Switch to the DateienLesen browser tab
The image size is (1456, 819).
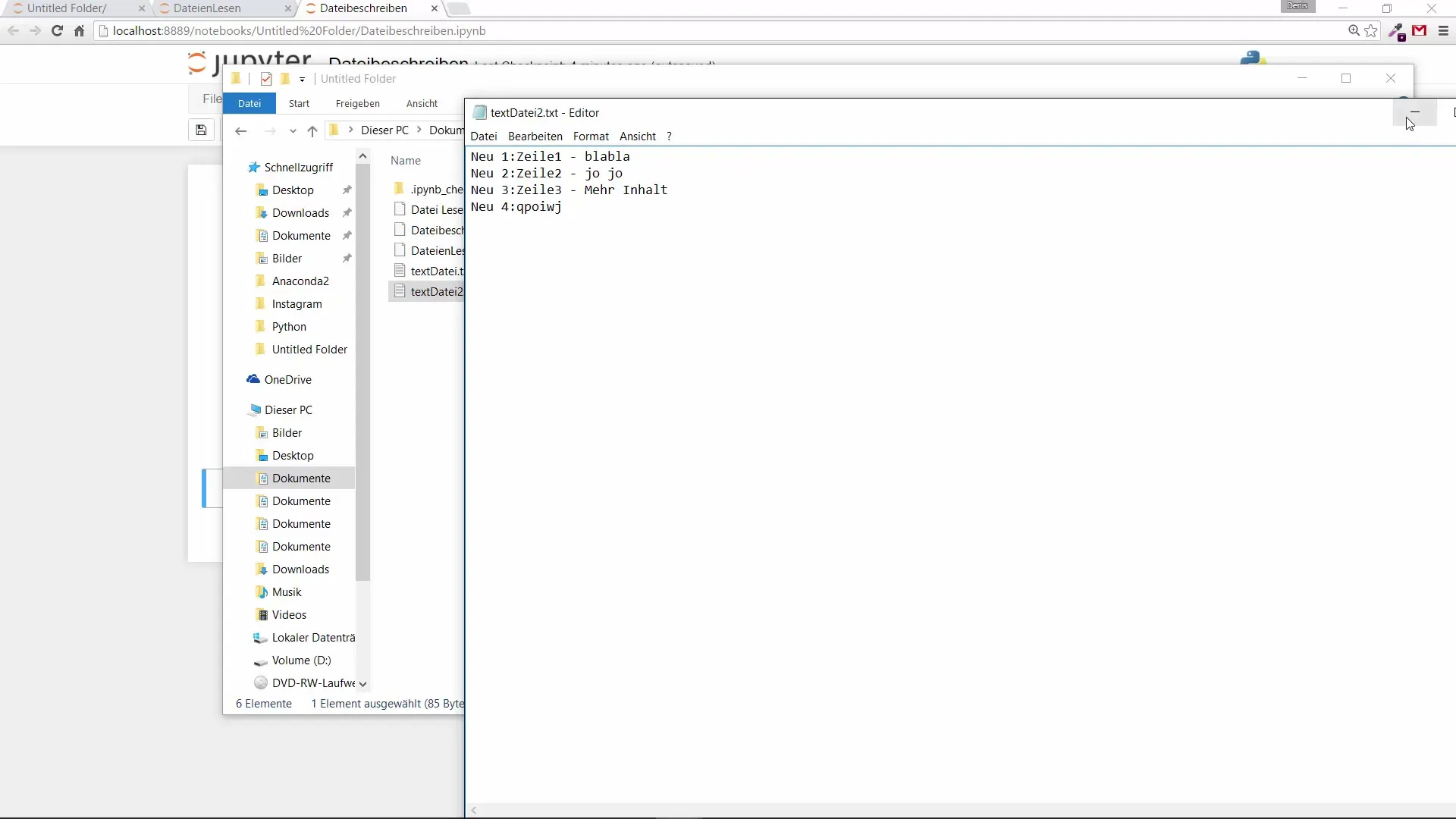tap(207, 8)
